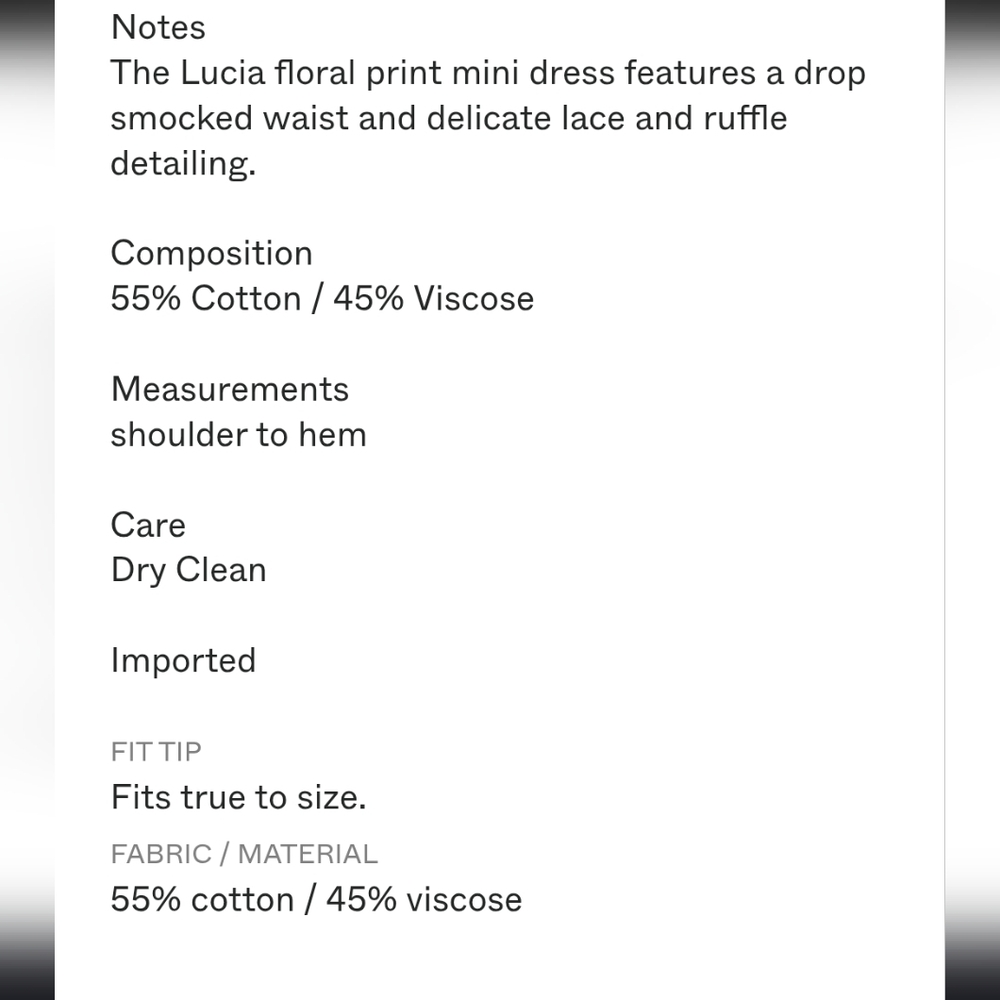Click the FIT TIP label

[156, 752]
